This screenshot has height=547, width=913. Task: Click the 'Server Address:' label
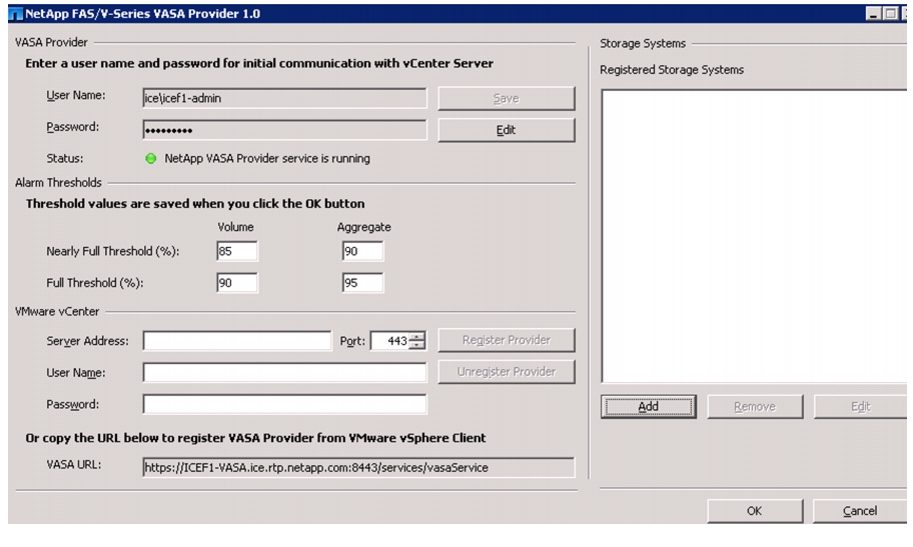(87, 341)
